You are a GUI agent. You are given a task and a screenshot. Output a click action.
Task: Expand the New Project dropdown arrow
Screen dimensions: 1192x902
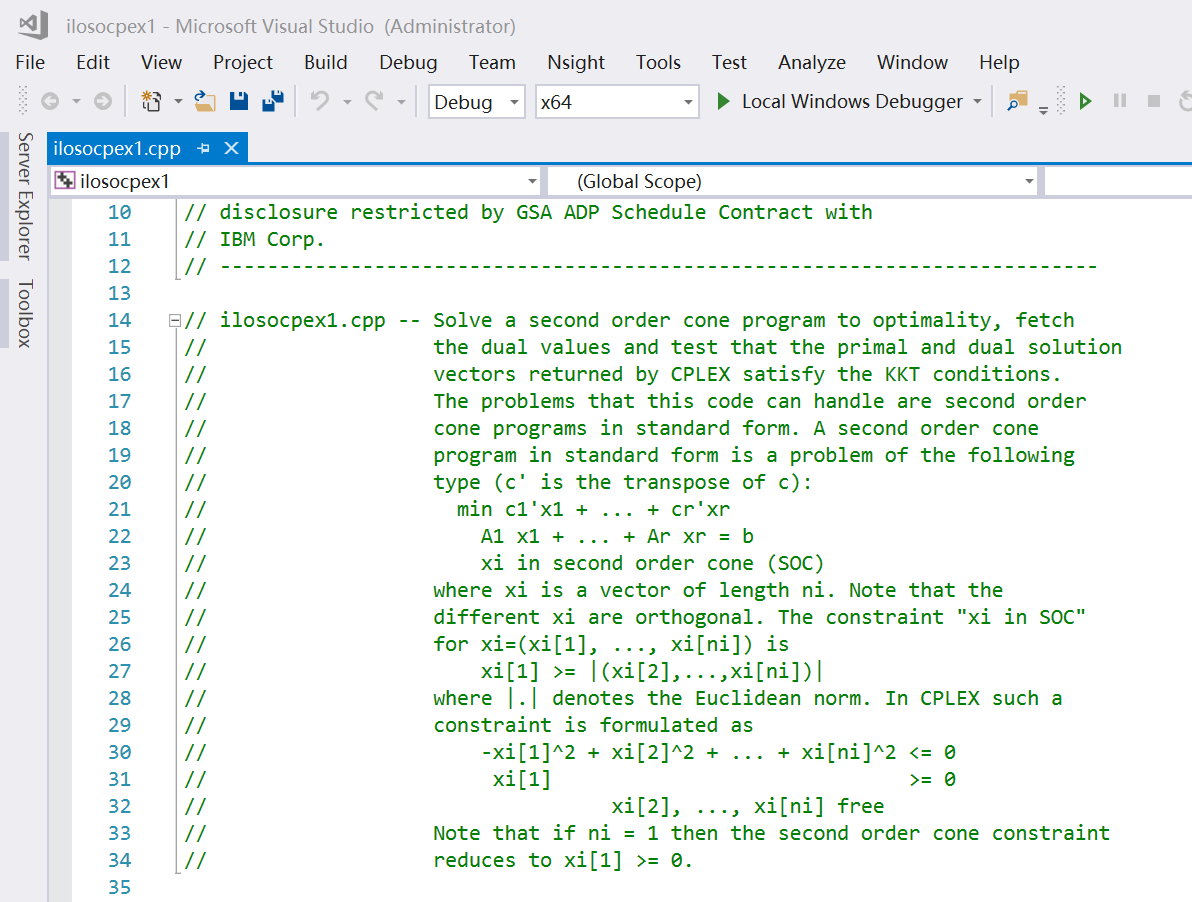(178, 101)
